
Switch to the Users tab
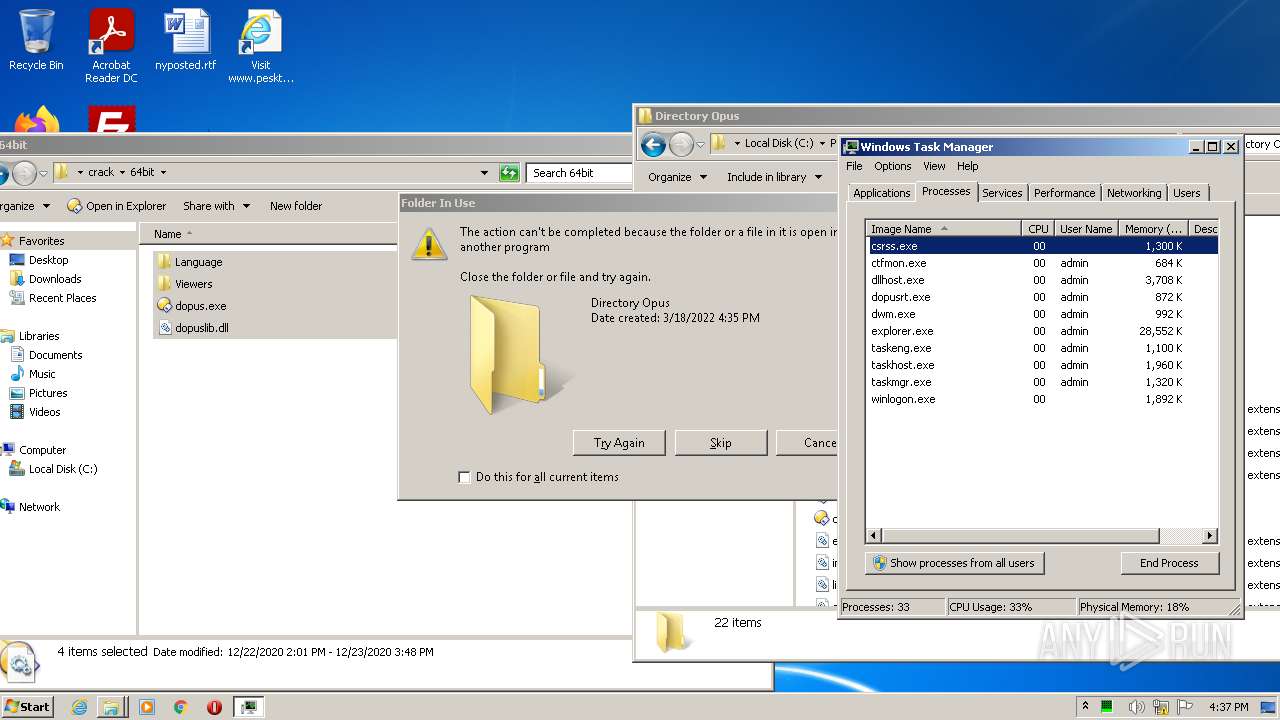(1187, 193)
